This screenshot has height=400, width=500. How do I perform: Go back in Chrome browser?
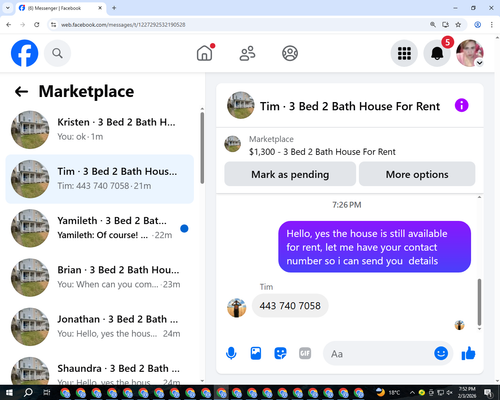pyautogui.click(x=9, y=25)
